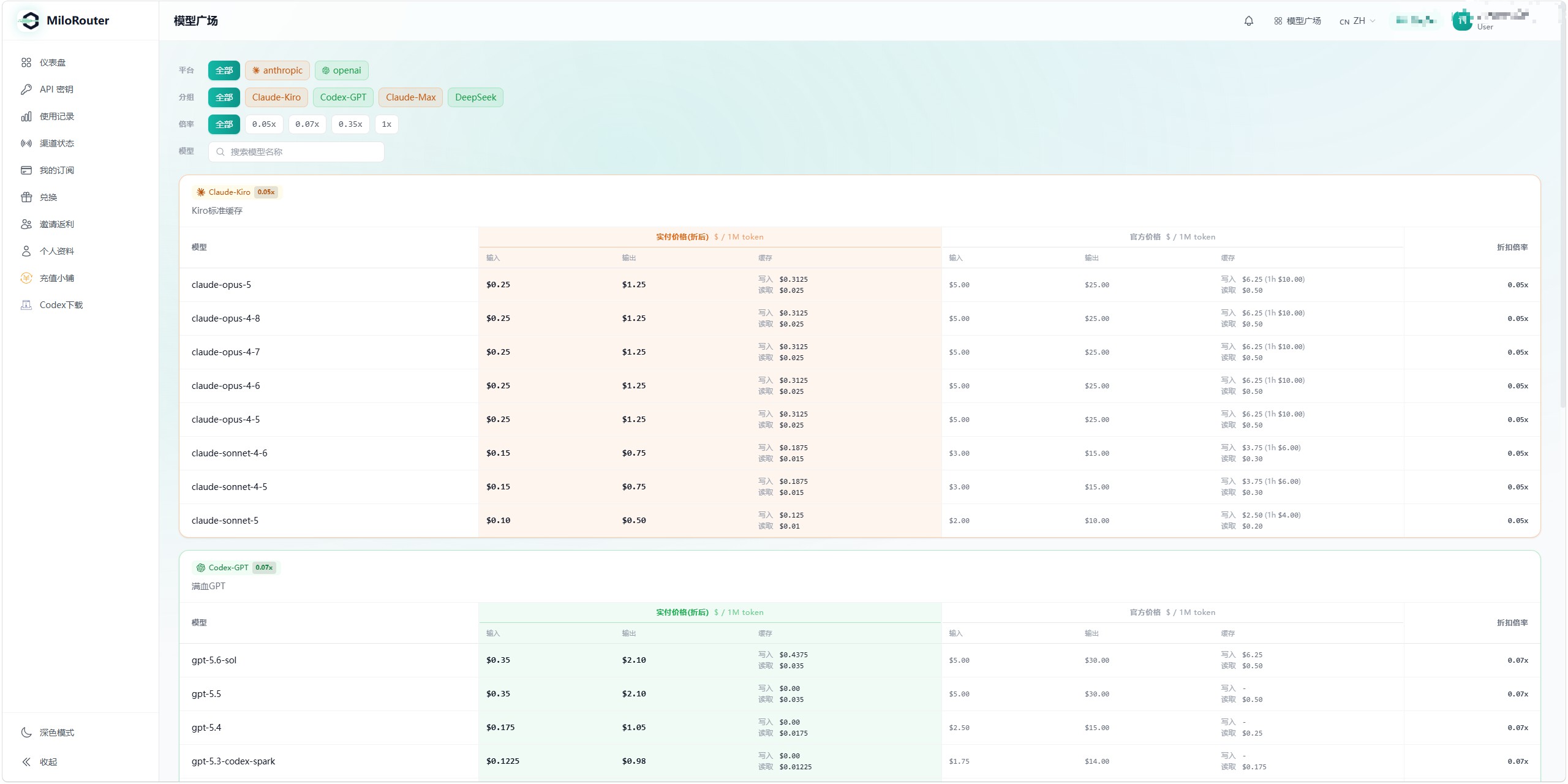
Task: Go to 我的订阅 in sidebar
Action: tap(80, 170)
